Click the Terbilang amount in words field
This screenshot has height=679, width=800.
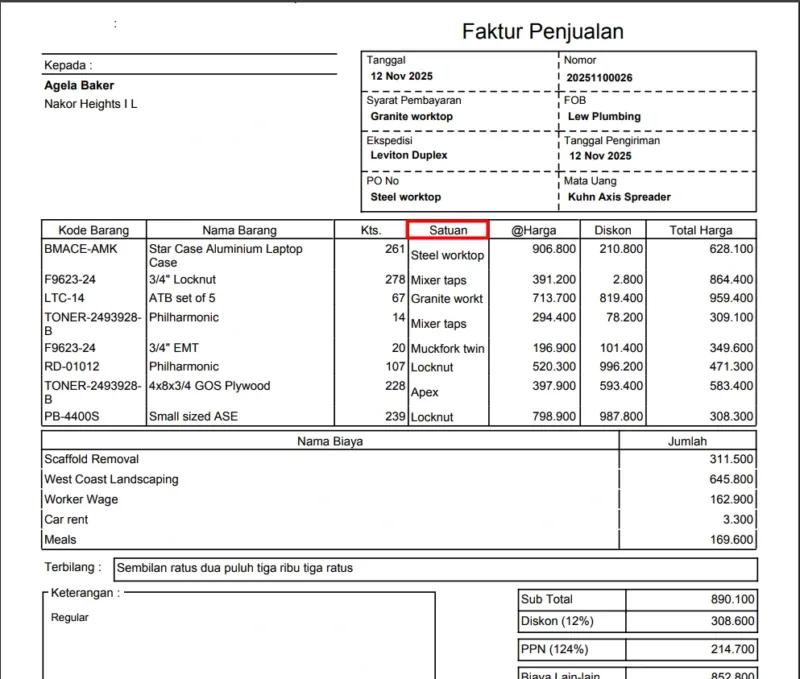pos(436,569)
